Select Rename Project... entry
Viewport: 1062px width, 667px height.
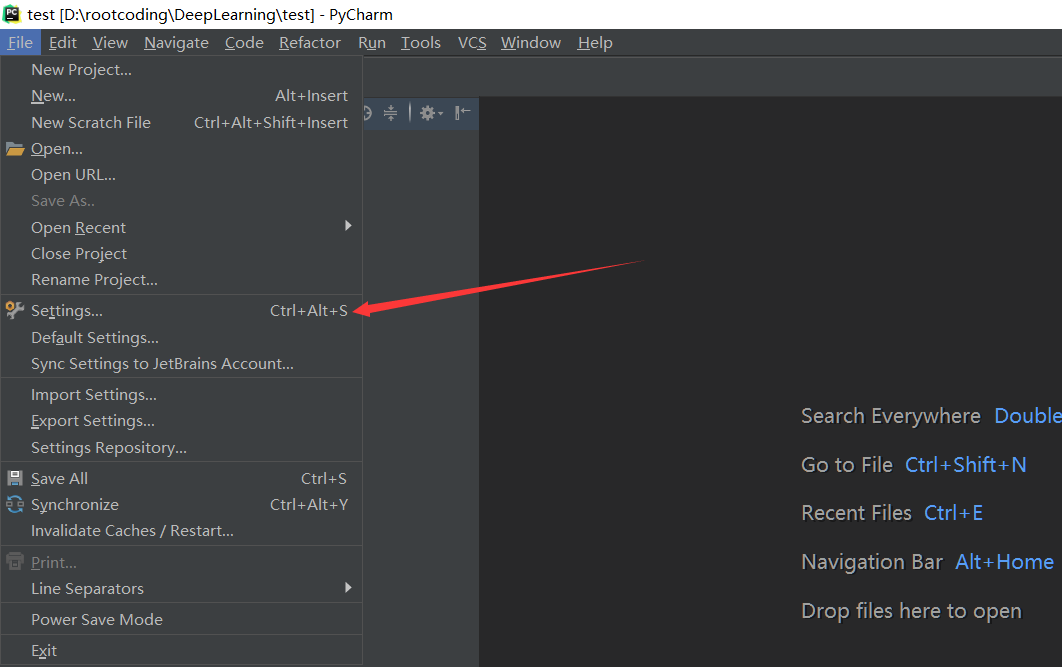coord(182,280)
